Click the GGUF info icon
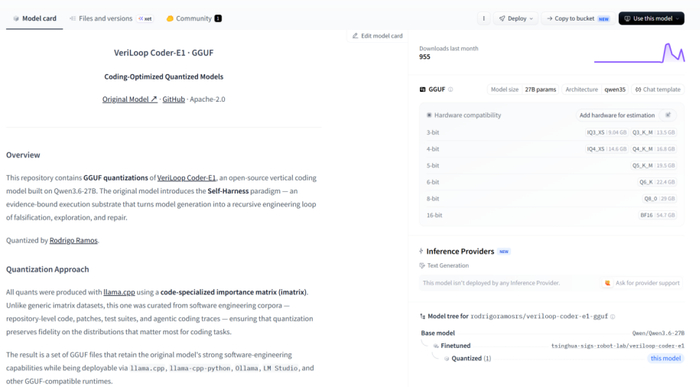The width and height of the screenshot is (700, 387). coord(450,89)
